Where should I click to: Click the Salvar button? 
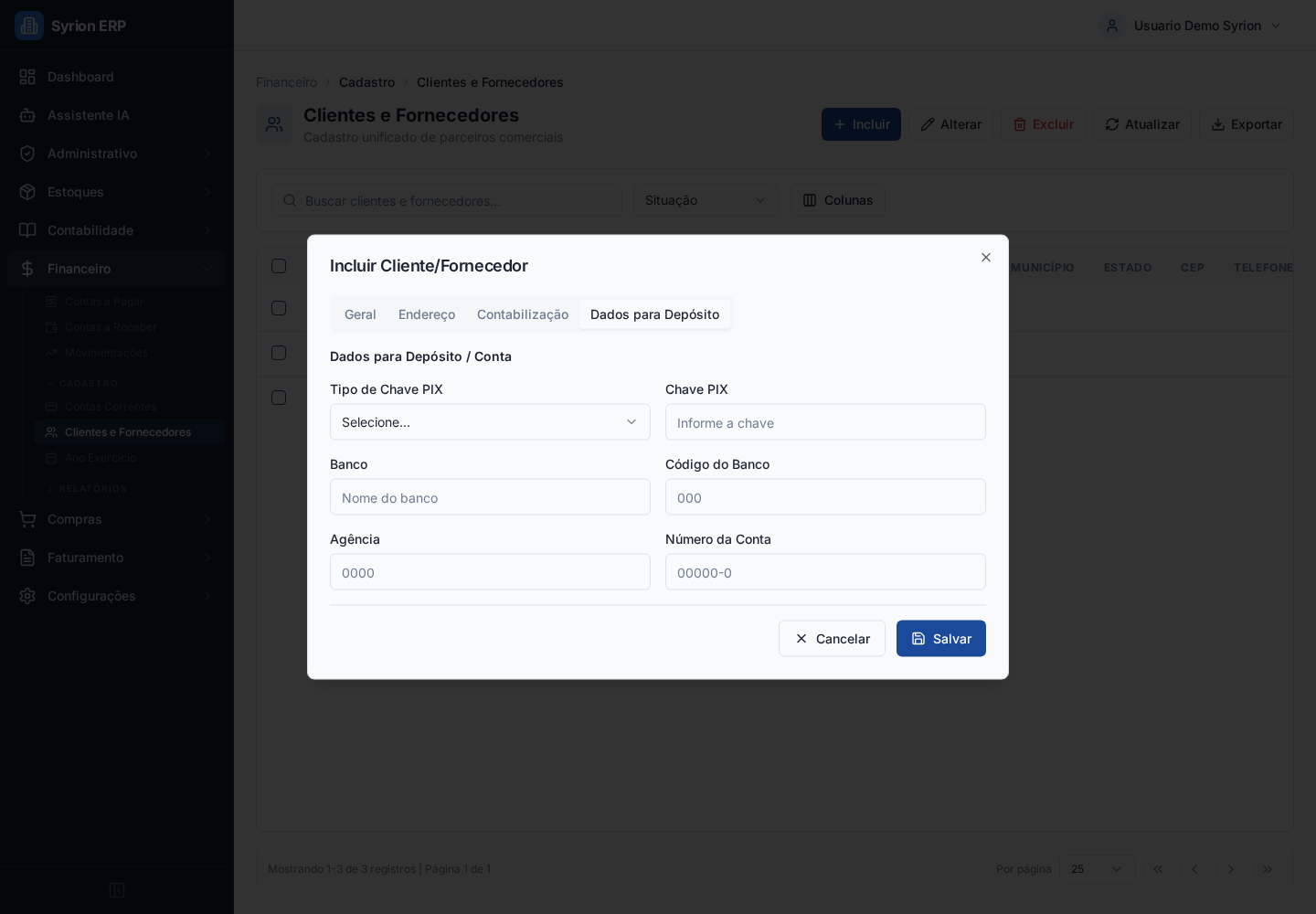point(941,639)
